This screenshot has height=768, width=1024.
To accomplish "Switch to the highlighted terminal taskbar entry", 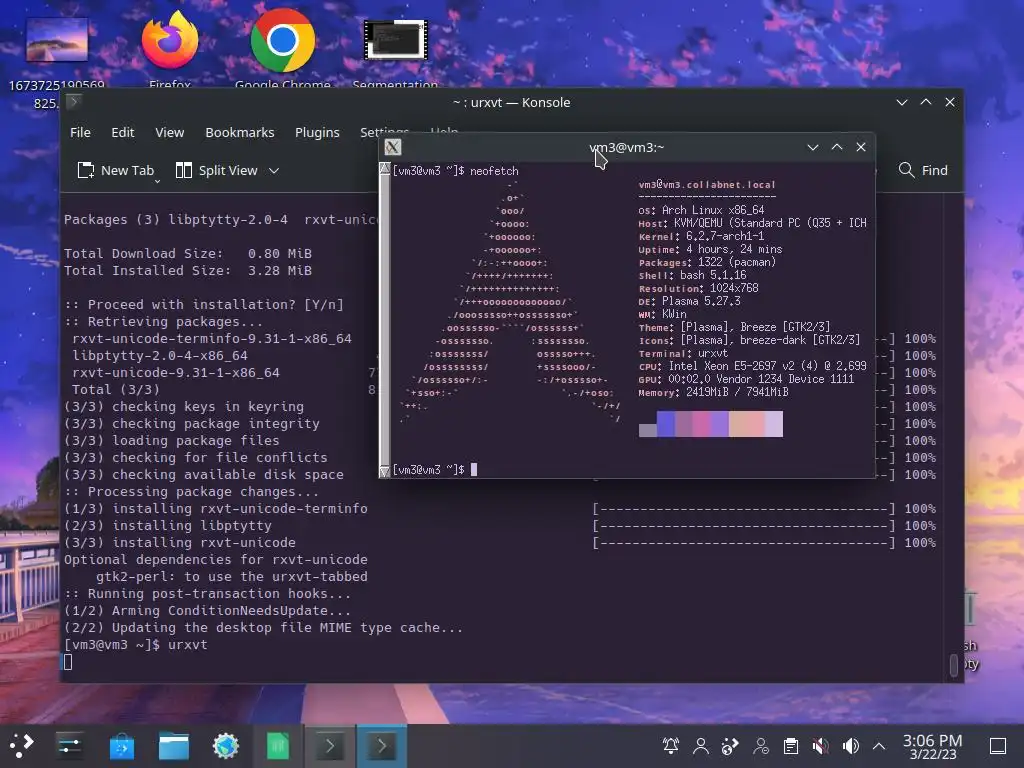I will click(381, 746).
